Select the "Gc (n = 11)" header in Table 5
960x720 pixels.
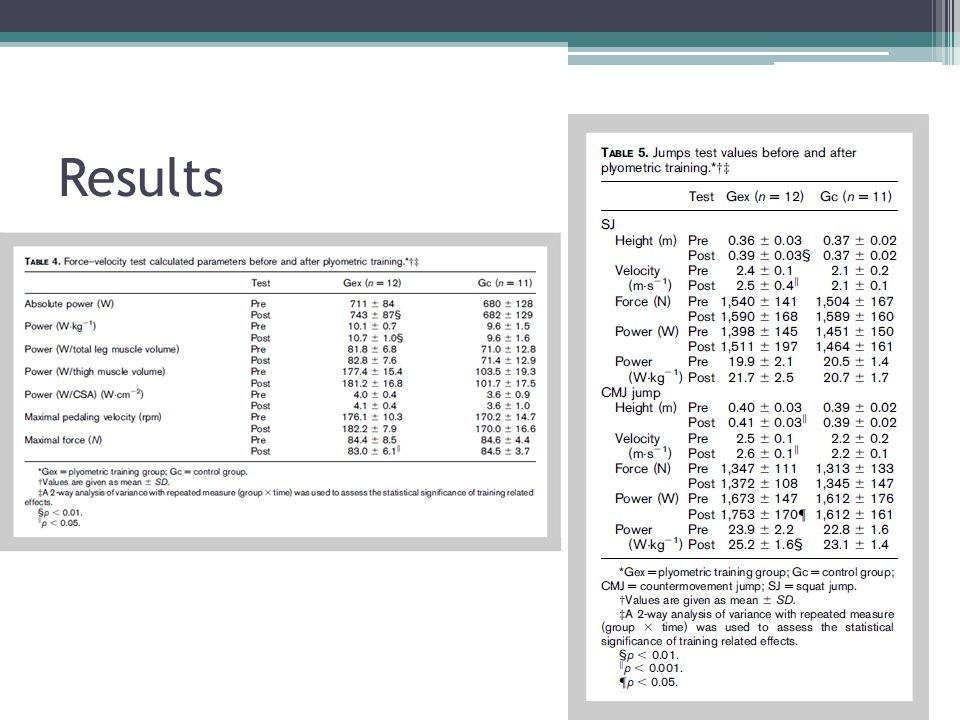[856, 197]
